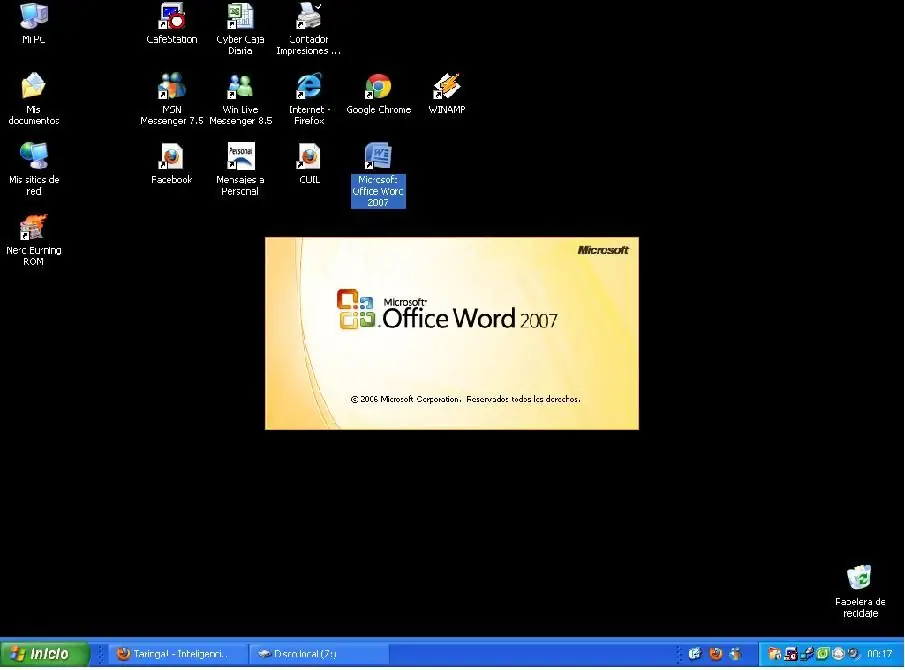Click the taskbar clock showing 00:17

pyautogui.click(x=880, y=654)
